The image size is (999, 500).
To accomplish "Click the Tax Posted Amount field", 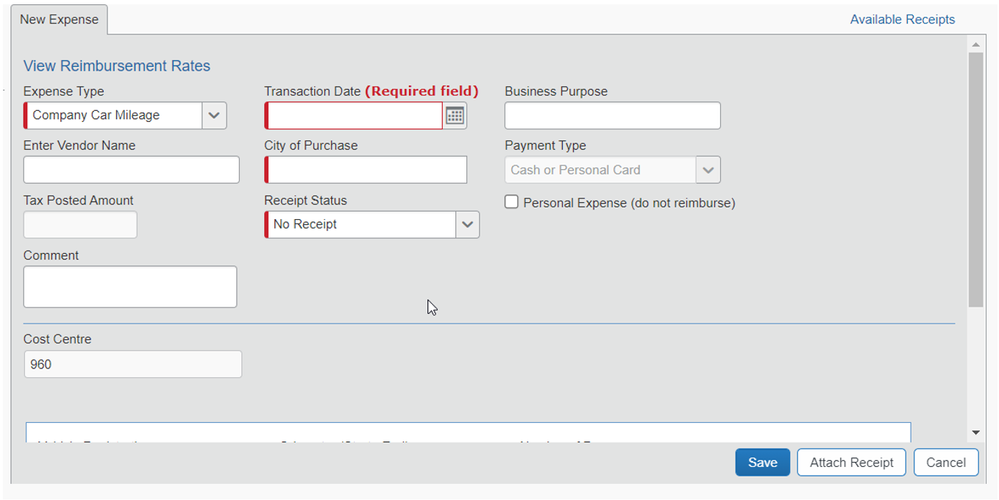I will [x=80, y=225].
